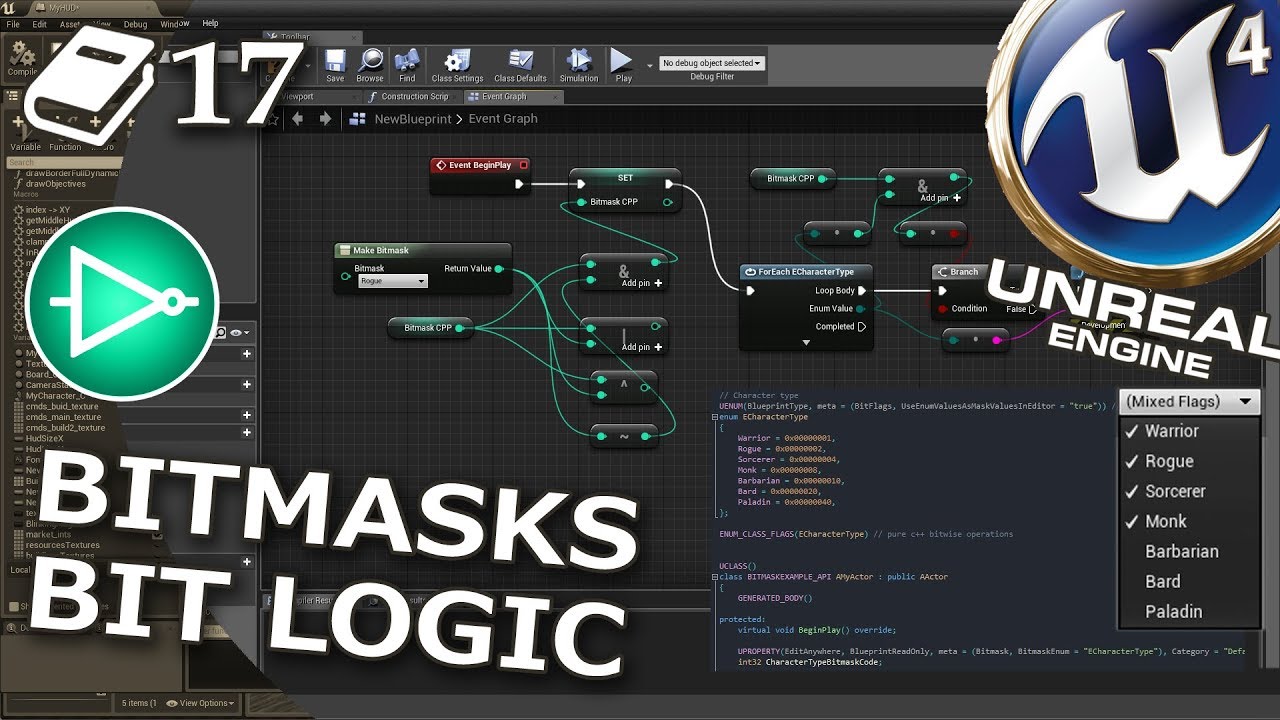
Task: Click the SET node header
Action: 625,178
